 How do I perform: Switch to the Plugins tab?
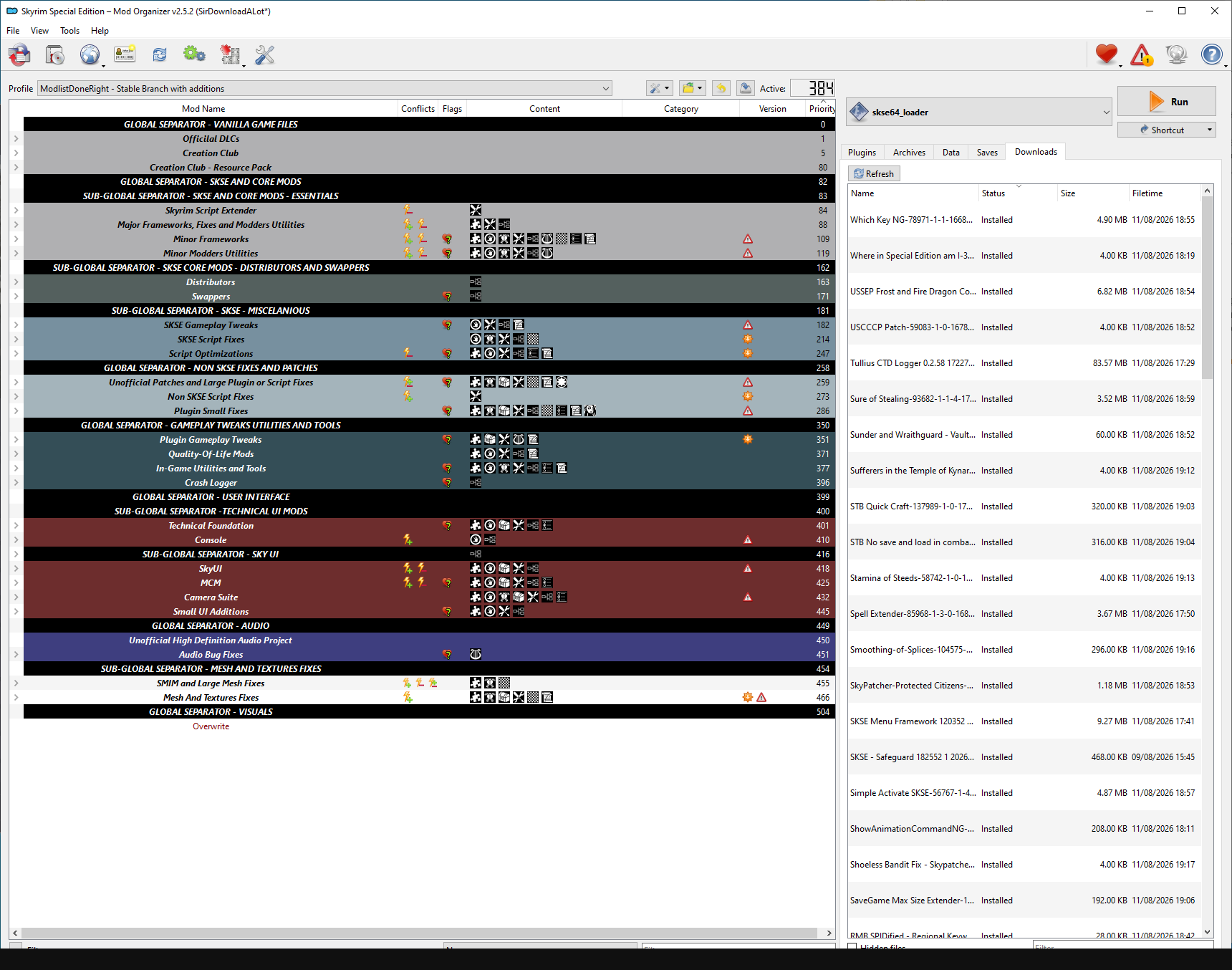point(862,152)
